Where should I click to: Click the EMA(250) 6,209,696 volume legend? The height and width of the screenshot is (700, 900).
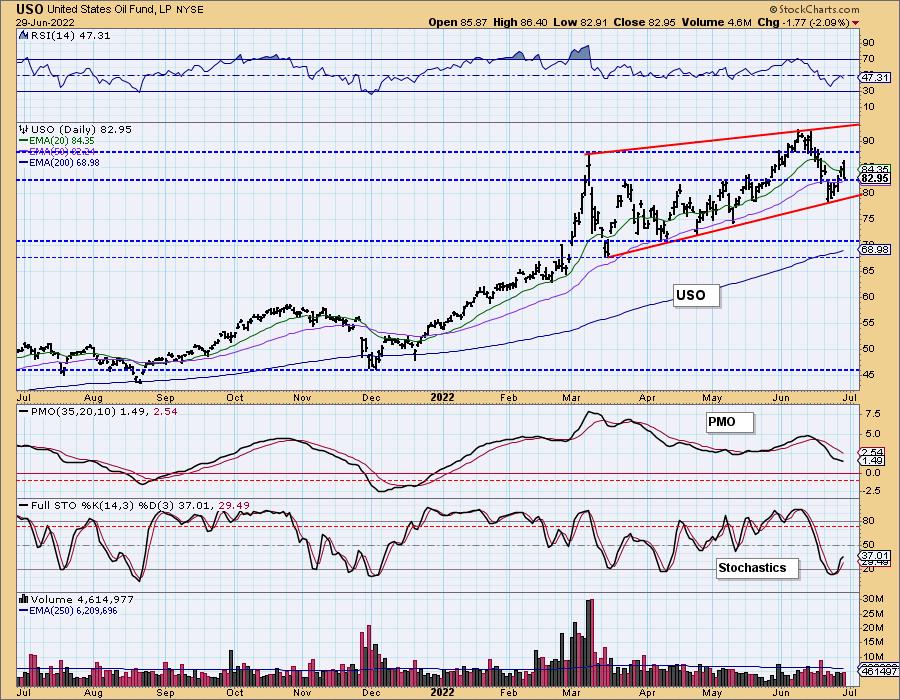tap(68, 610)
